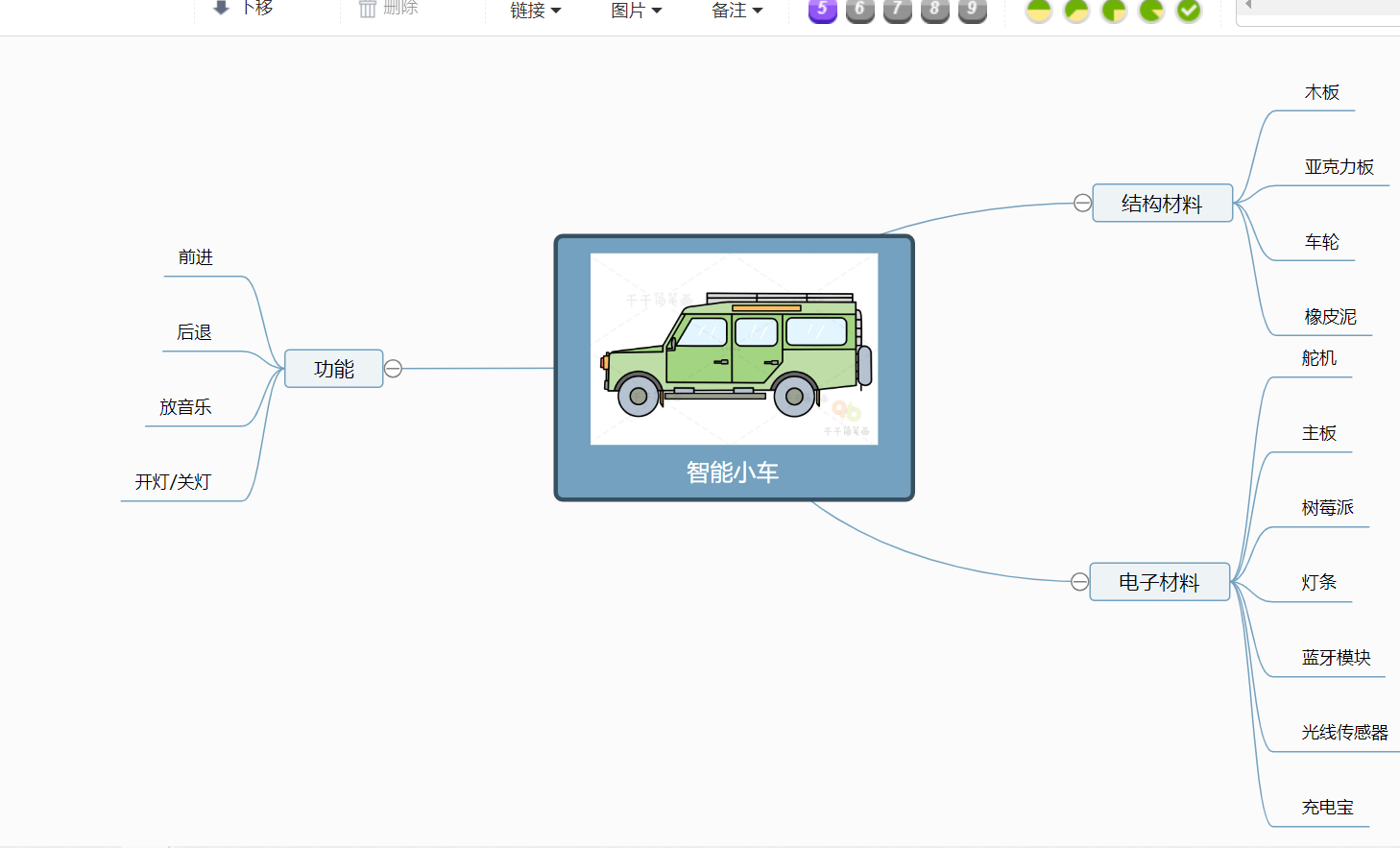Viewport: 1400px width, 848px height.
Task: Open the 备注 dropdown
Action: (737, 11)
